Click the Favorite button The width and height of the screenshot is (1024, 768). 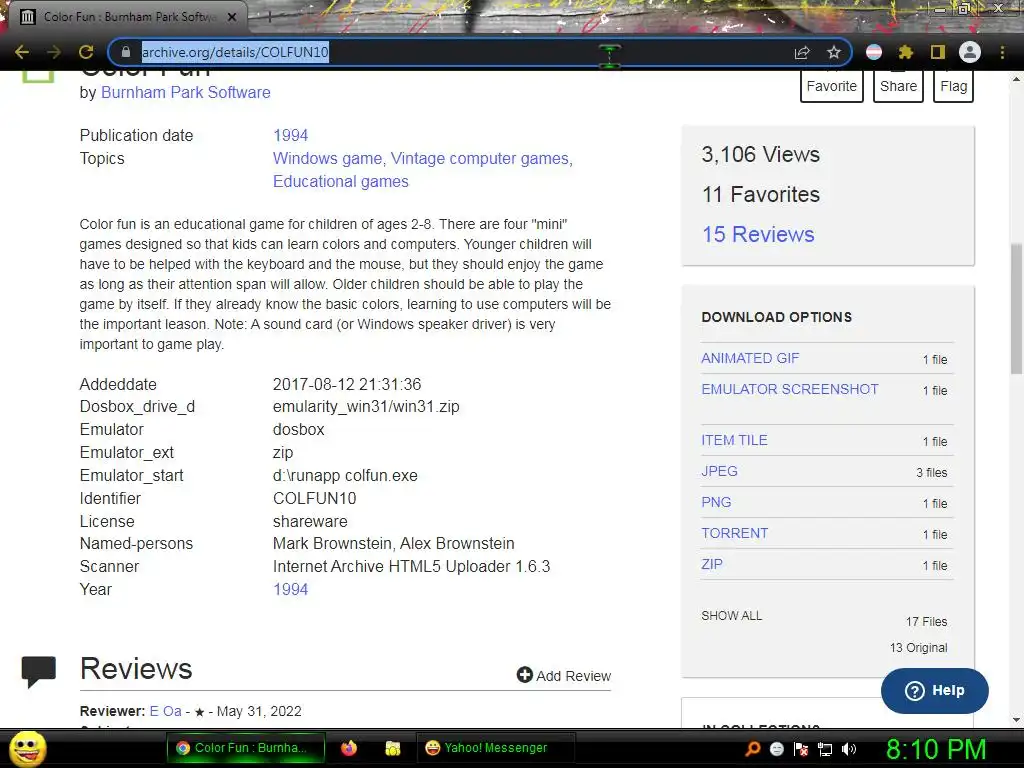[x=831, y=86]
